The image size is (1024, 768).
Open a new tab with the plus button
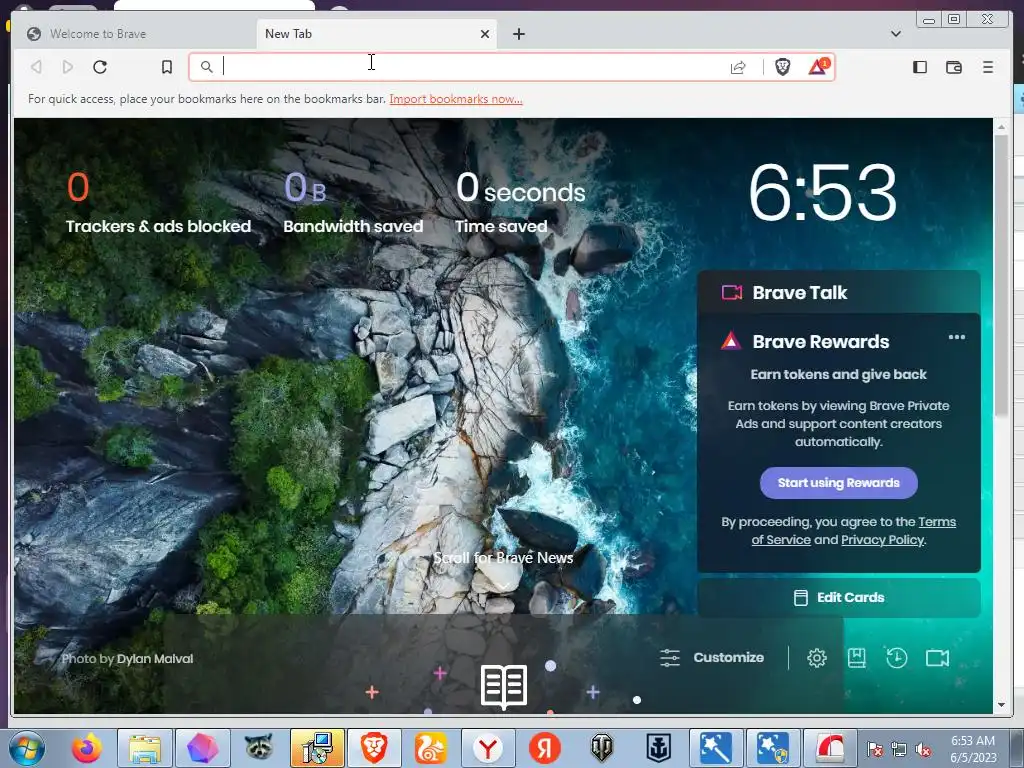tap(519, 34)
